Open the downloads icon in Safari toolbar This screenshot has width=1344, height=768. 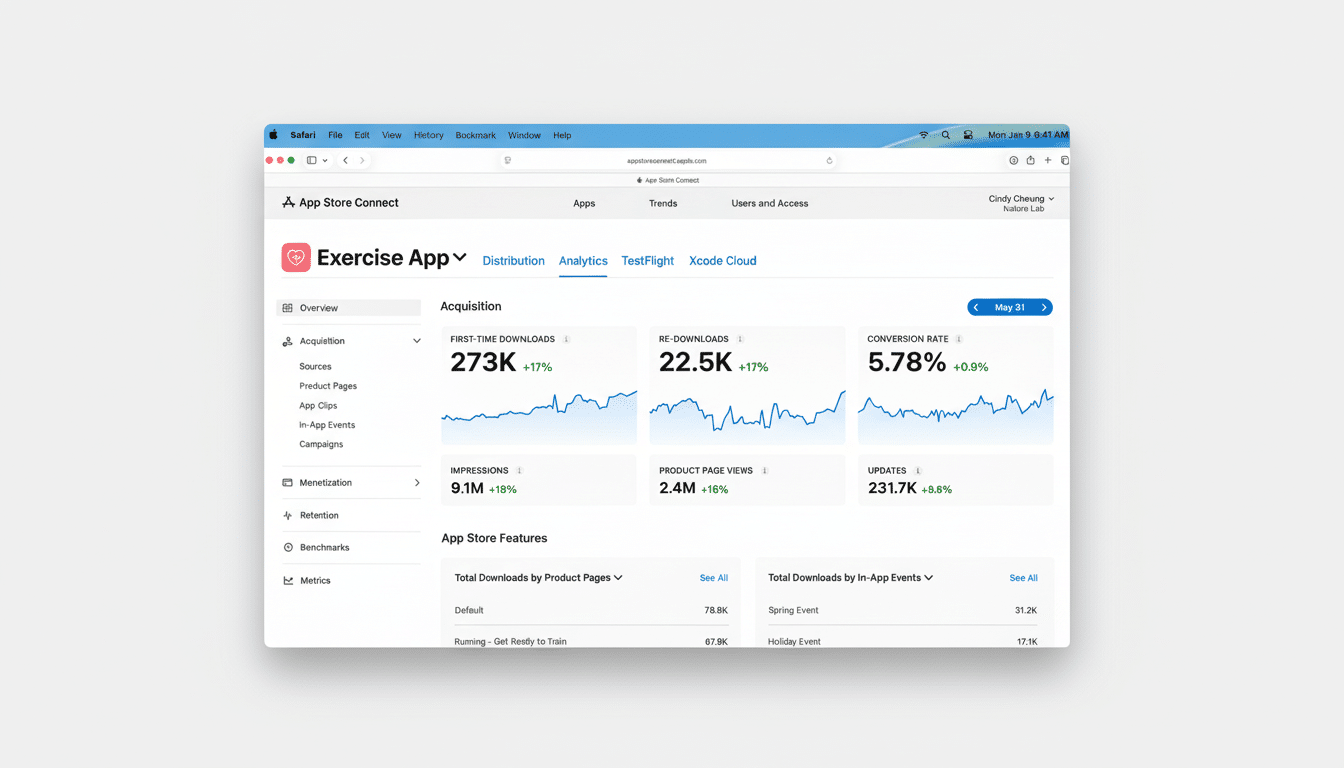1013,160
